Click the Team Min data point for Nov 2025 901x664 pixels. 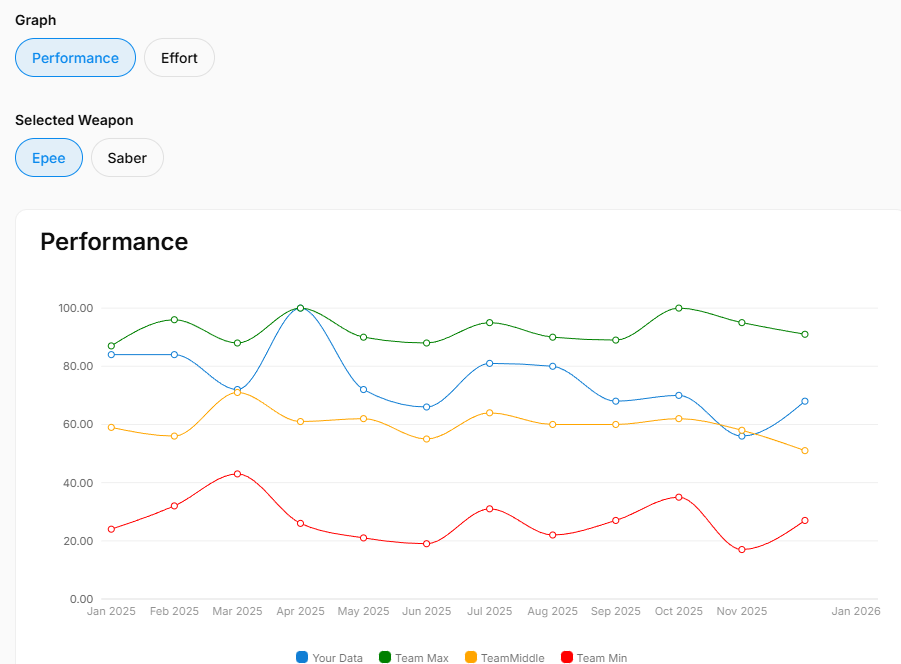coord(742,550)
